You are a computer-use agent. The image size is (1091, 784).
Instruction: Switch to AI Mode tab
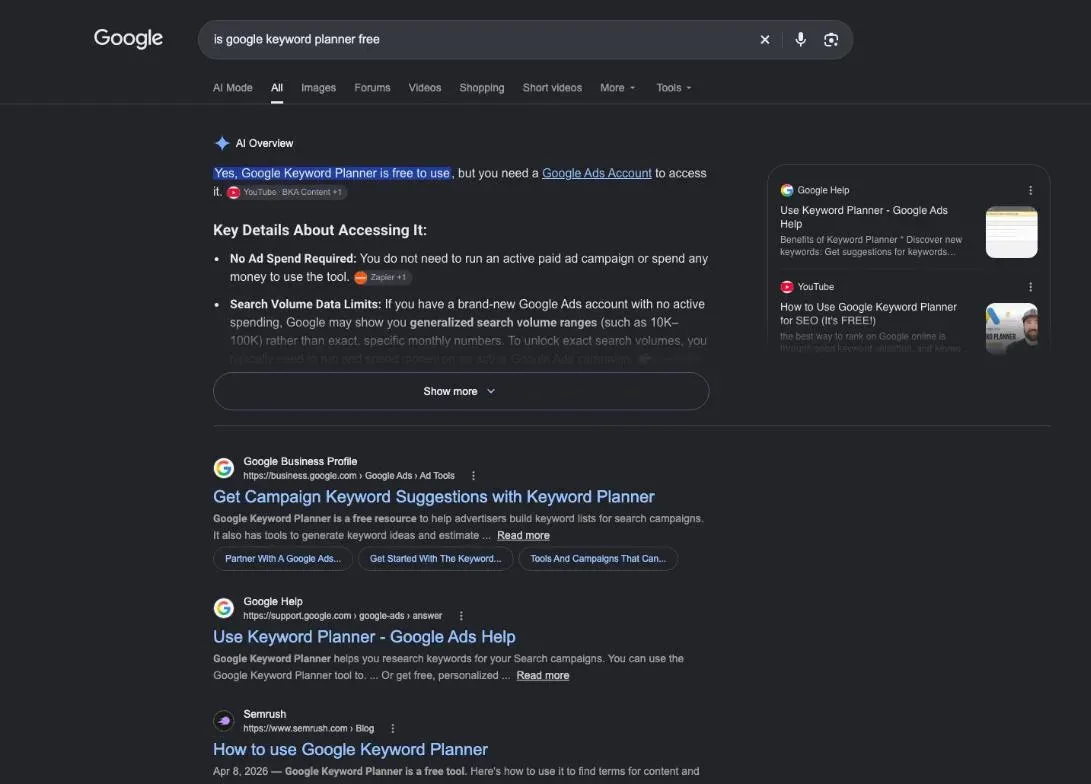pos(232,88)
